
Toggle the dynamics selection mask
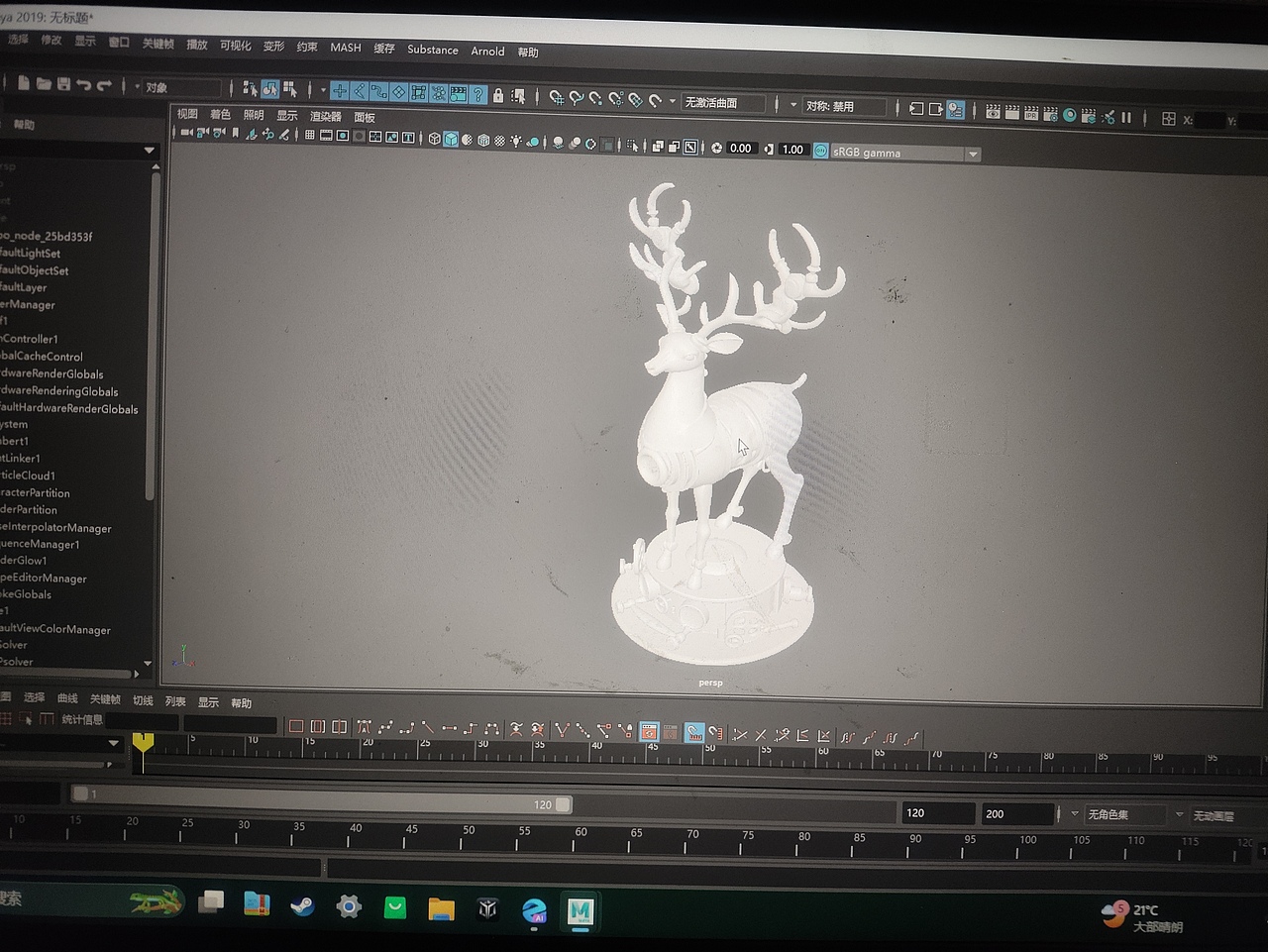[438, 93]
